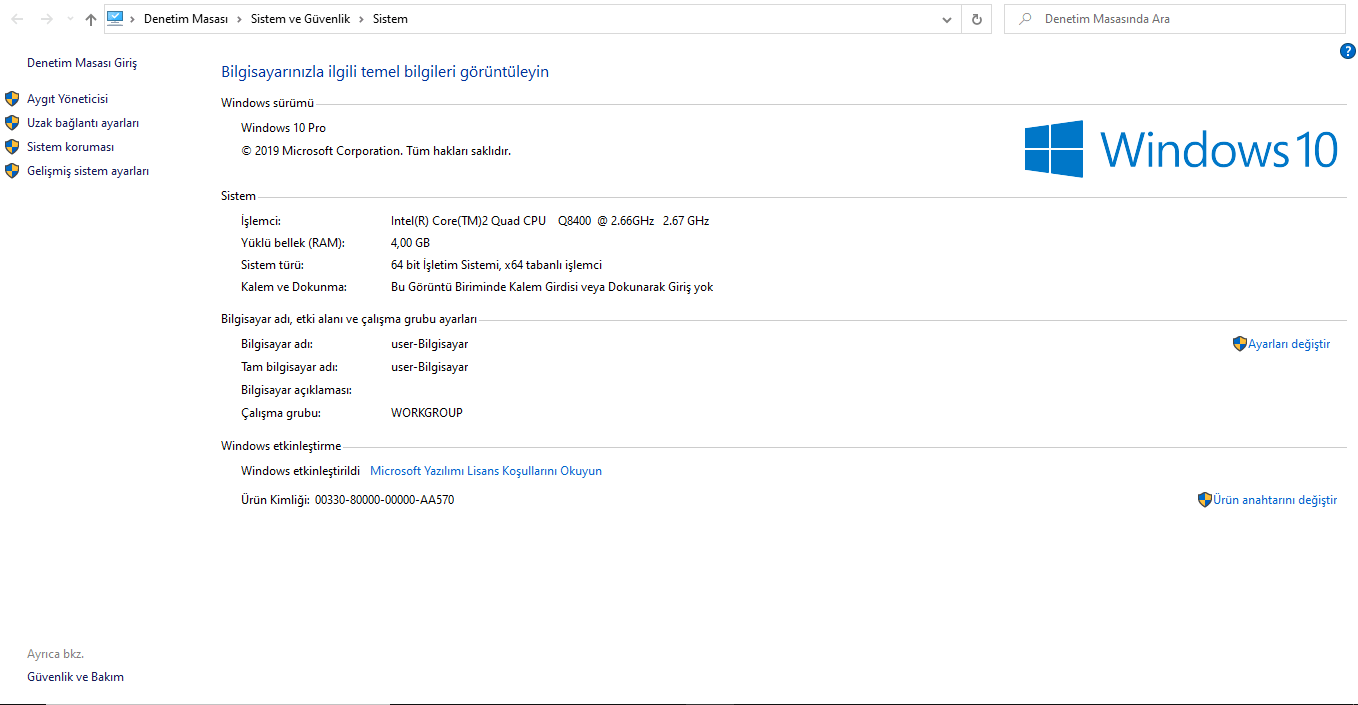Click the 4,00 GB RAM value
1358x705 pixels.
click(x=410, y=243)
